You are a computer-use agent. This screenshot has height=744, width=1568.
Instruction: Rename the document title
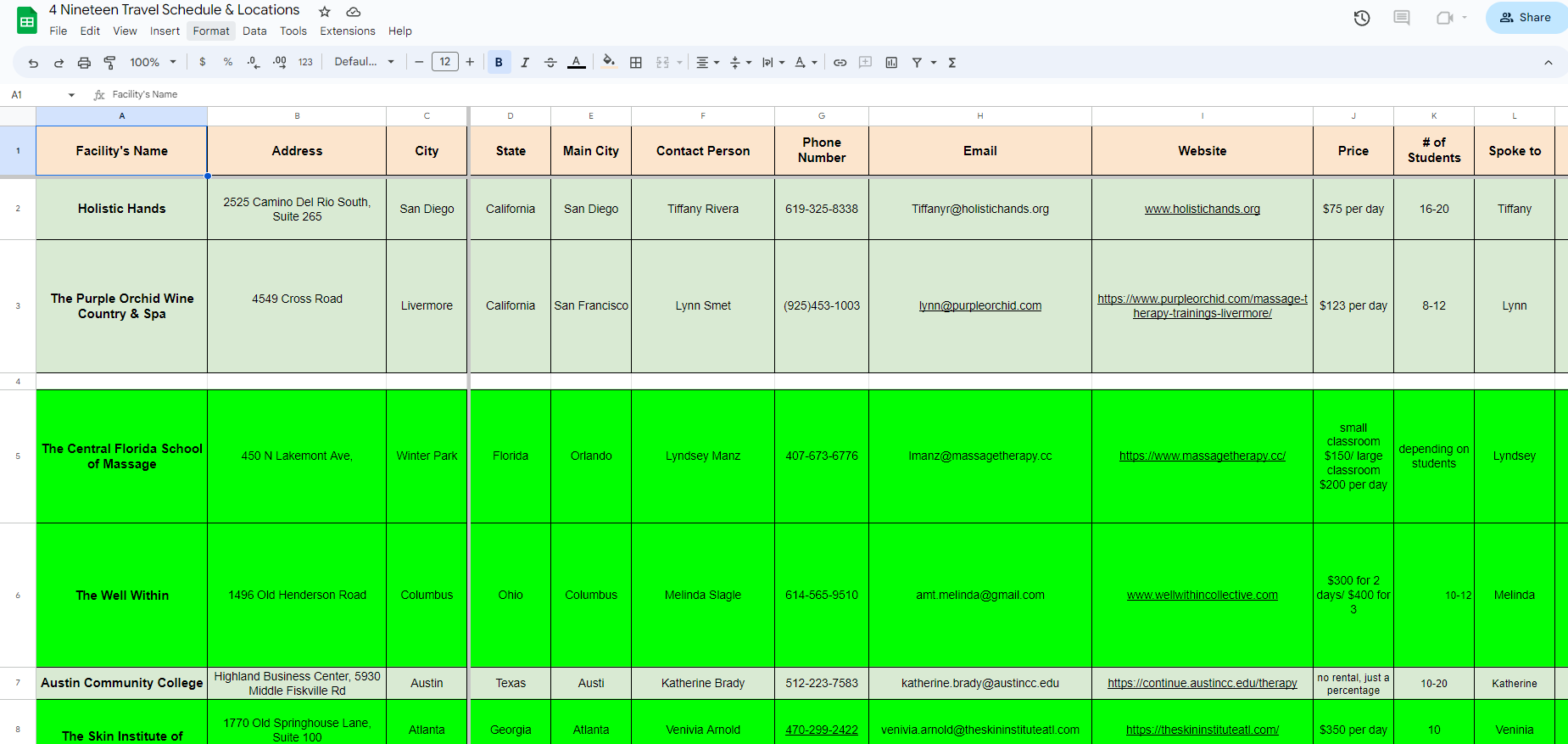click(x=175, y=10)
